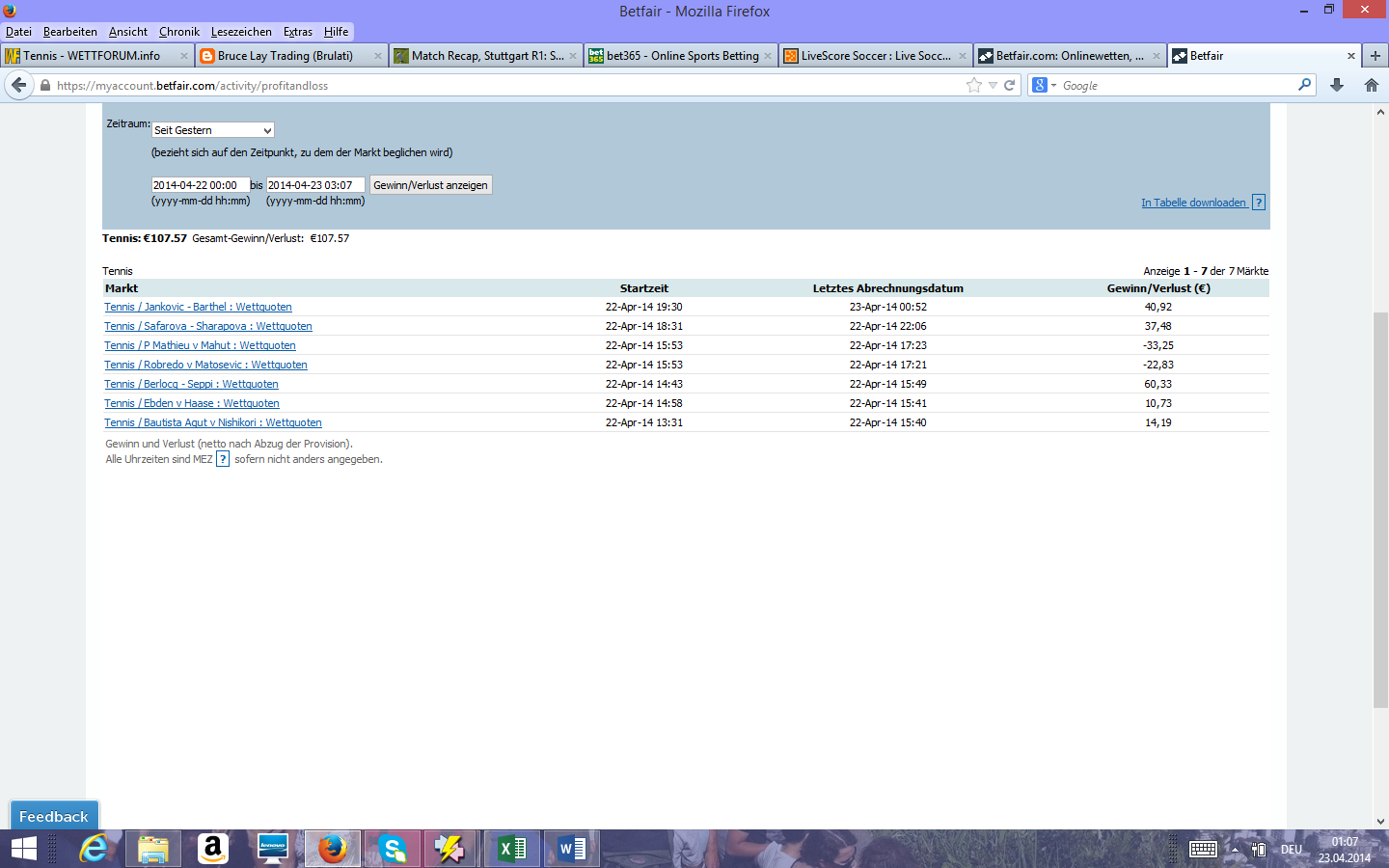
Task: Open the Safarova - Sharapova market link
Action: (208, 326)
